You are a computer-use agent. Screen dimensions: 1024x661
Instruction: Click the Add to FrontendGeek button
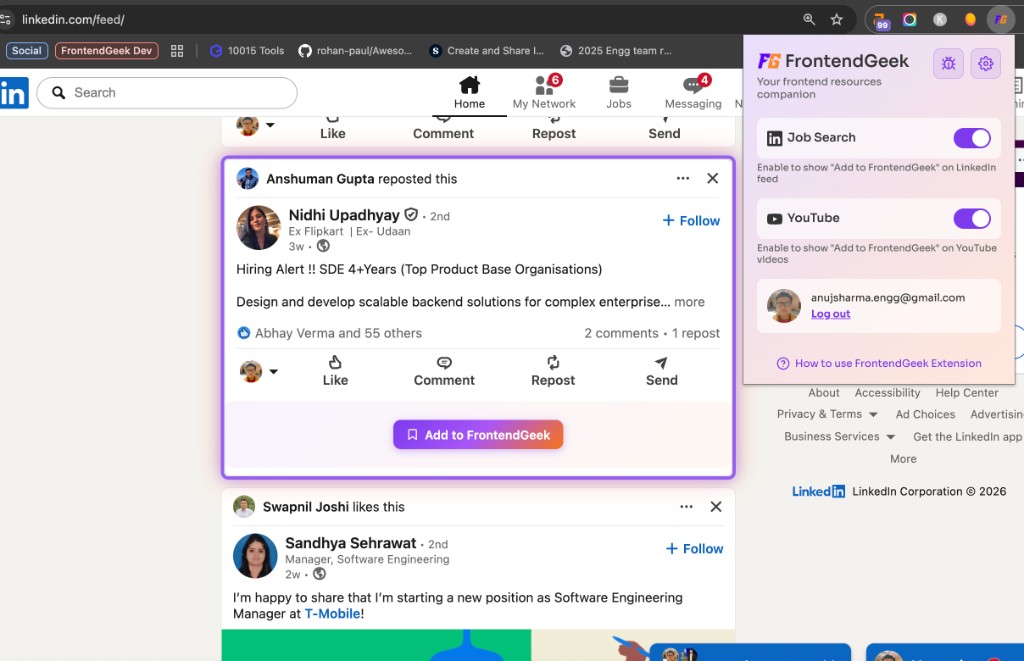click(478, 435)
